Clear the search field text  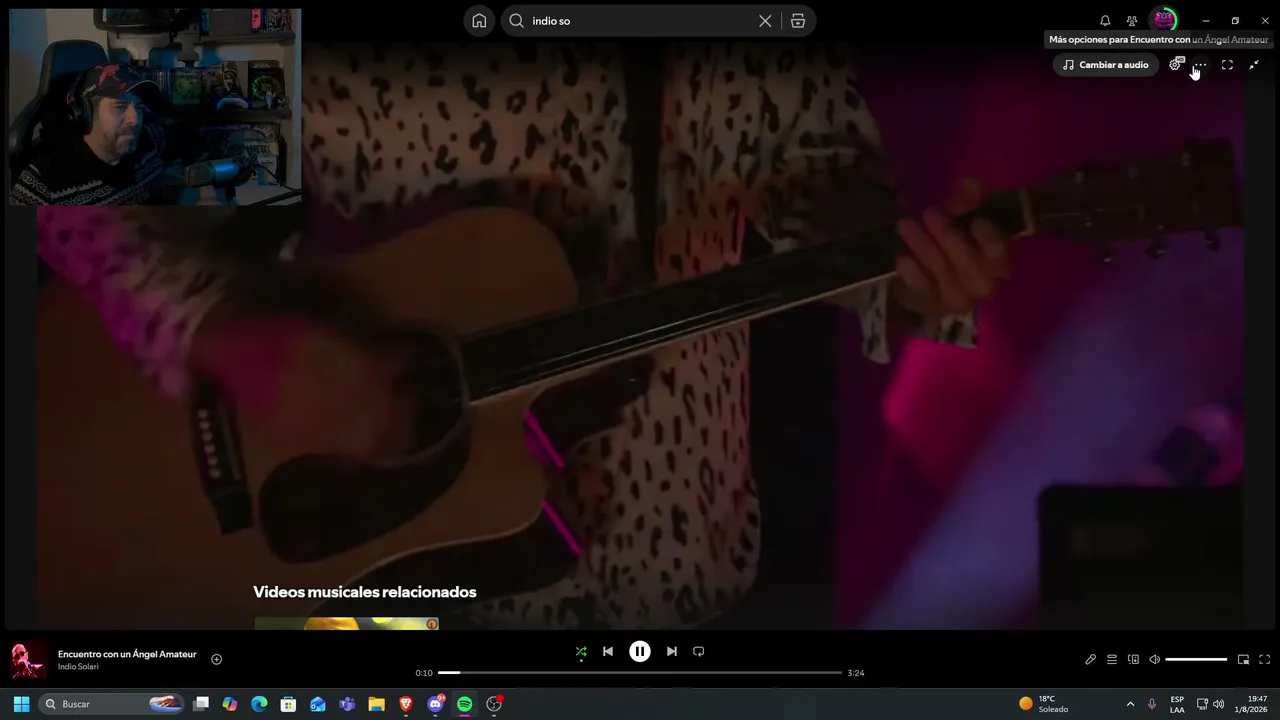click(765, 21)
